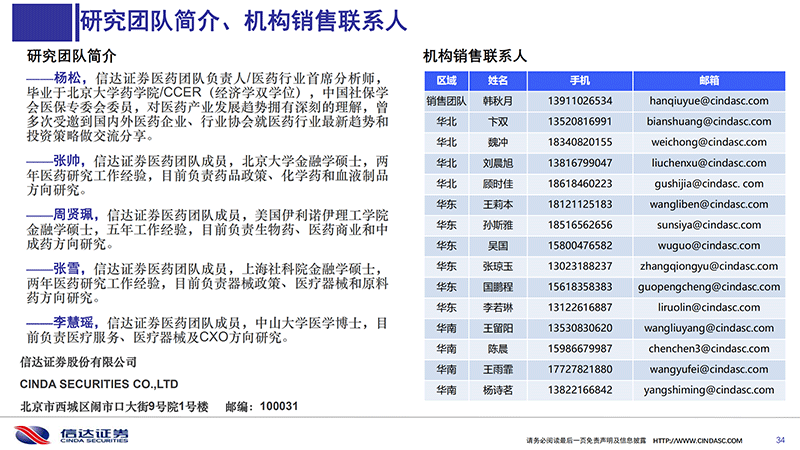Select CINDA SECURITIES CO.,LTD text

[99, 384]
